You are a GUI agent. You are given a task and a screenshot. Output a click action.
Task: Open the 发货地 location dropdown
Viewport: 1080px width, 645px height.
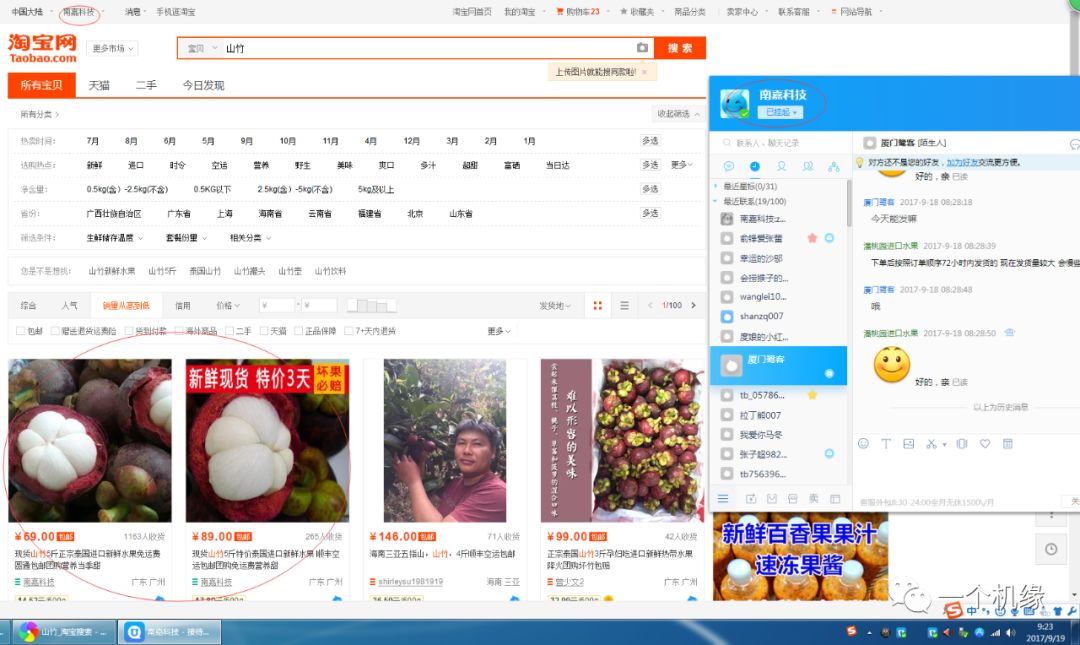point(554,305)
